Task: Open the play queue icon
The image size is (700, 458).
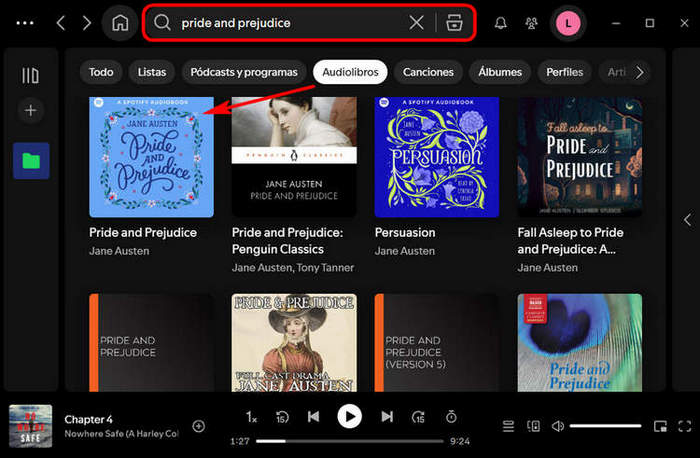Action: coord(508,426)
